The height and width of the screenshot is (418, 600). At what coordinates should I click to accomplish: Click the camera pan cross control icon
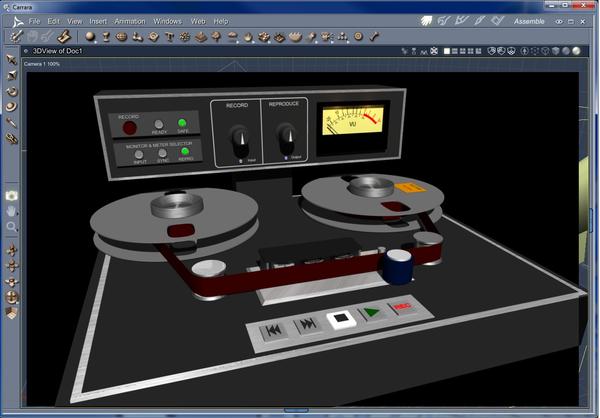(12, 266)
